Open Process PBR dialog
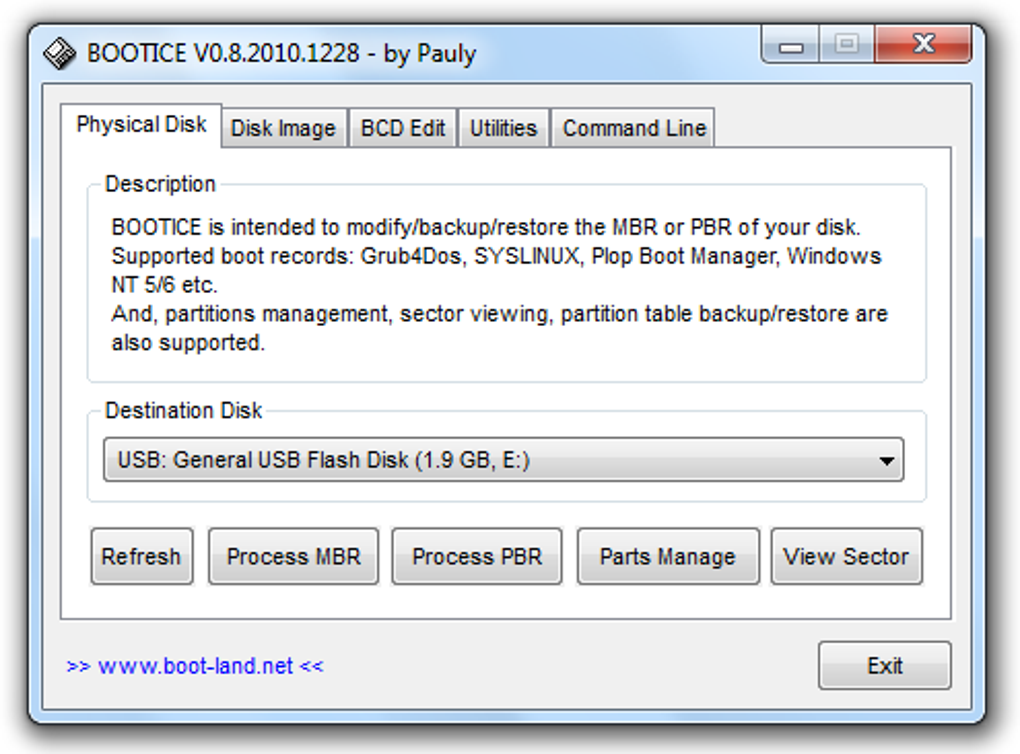This screenshot has height=754, width=1020. (x=477, y=557)
